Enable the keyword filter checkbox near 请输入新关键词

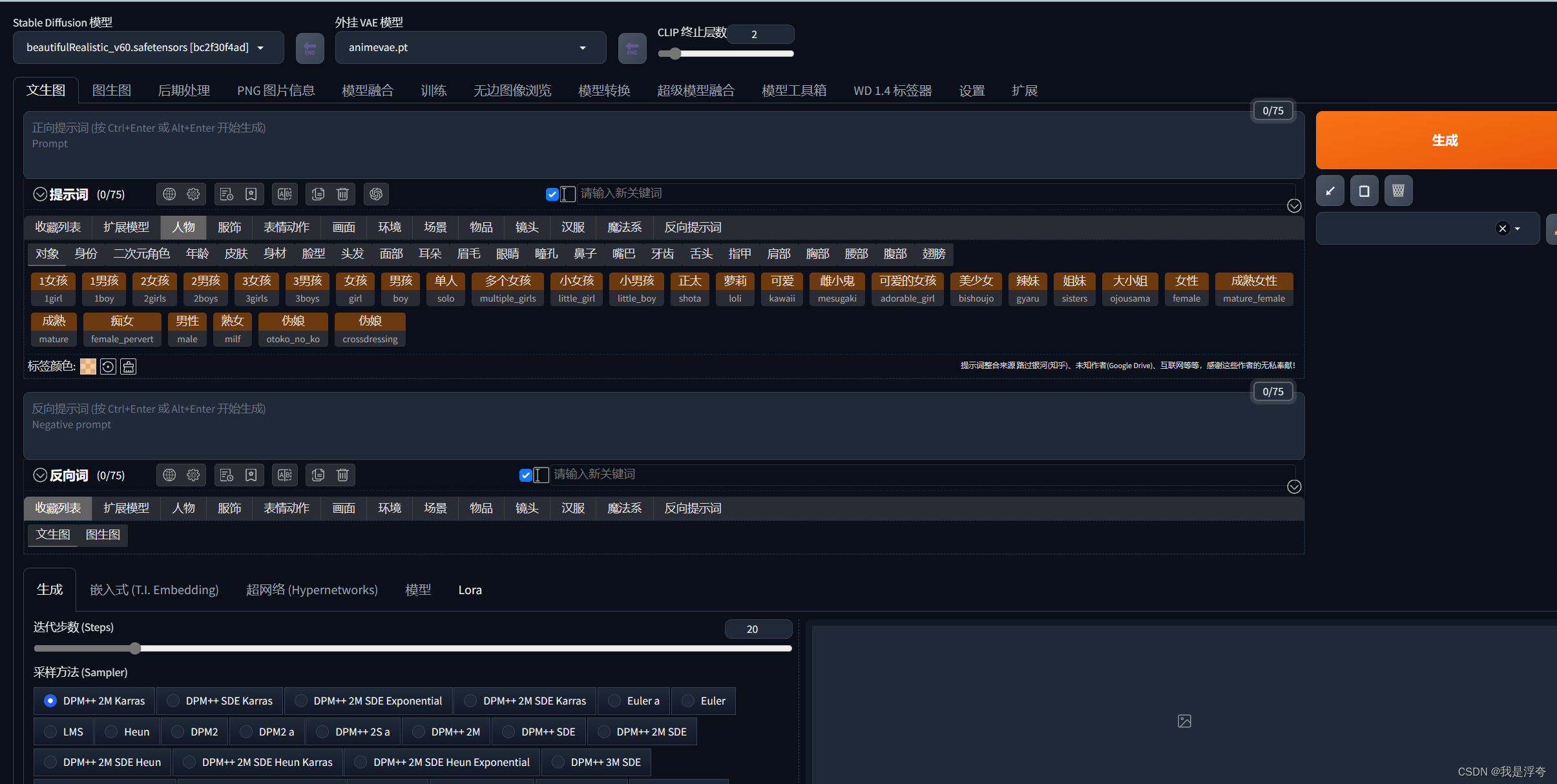pos(552,194)
